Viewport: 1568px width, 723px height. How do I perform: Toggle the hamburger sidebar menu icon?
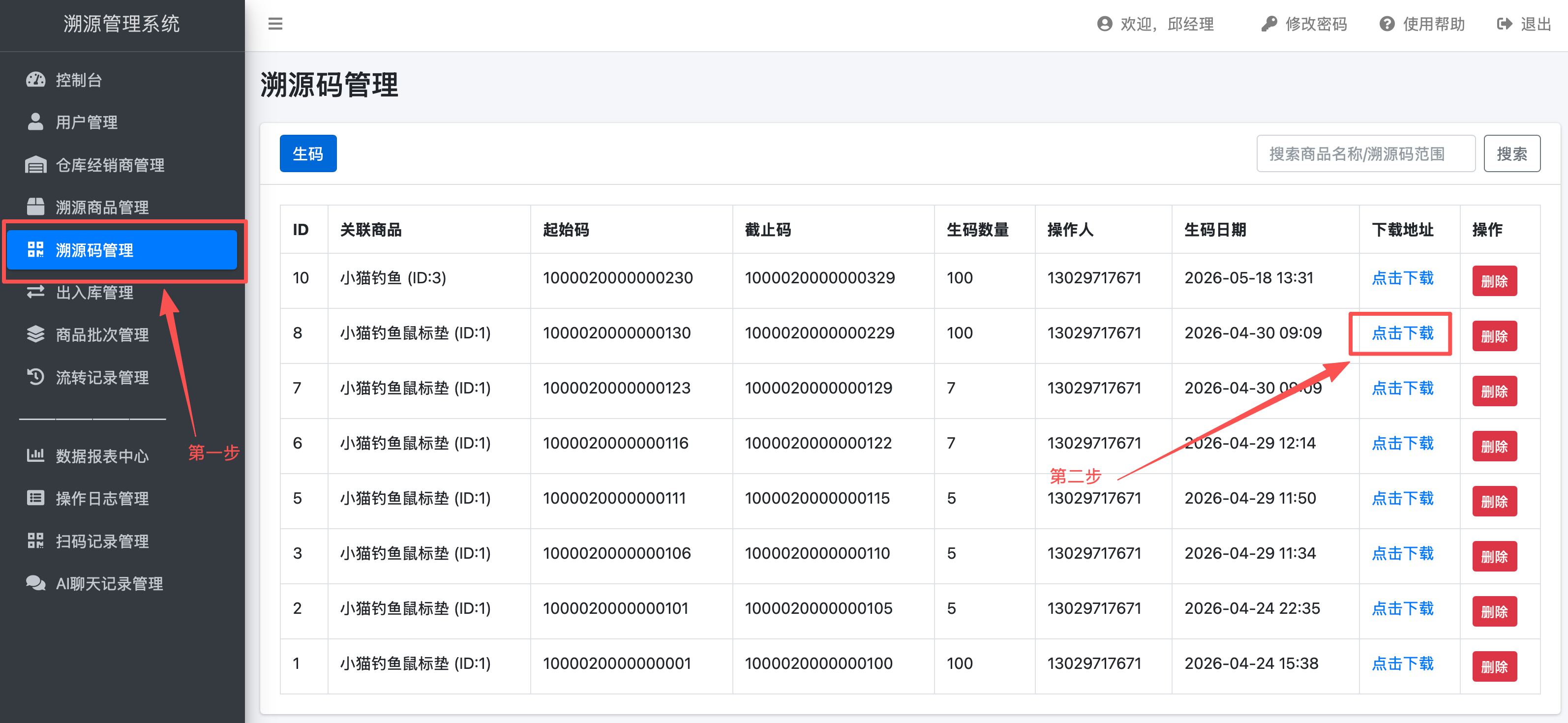275,24
